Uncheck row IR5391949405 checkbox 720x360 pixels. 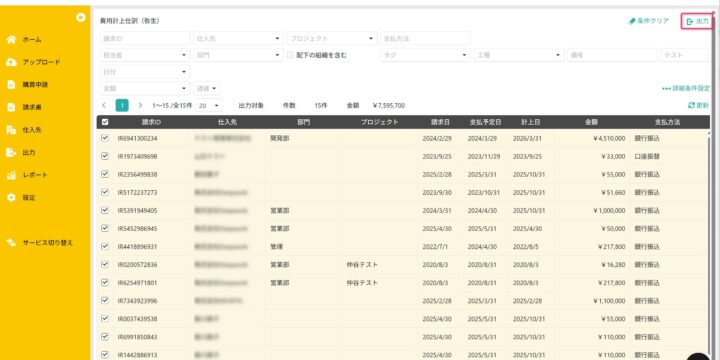point(105,210)
